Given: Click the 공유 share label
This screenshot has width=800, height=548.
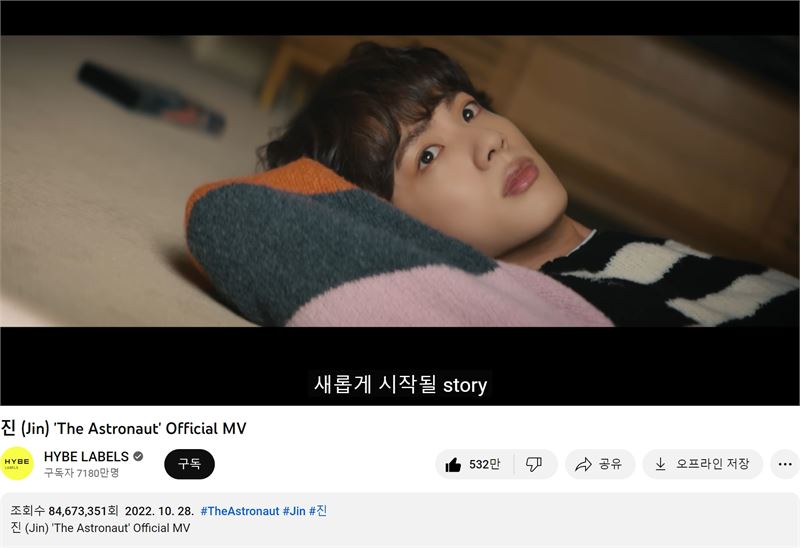Looking at the screenshot, I should (610, 464).
